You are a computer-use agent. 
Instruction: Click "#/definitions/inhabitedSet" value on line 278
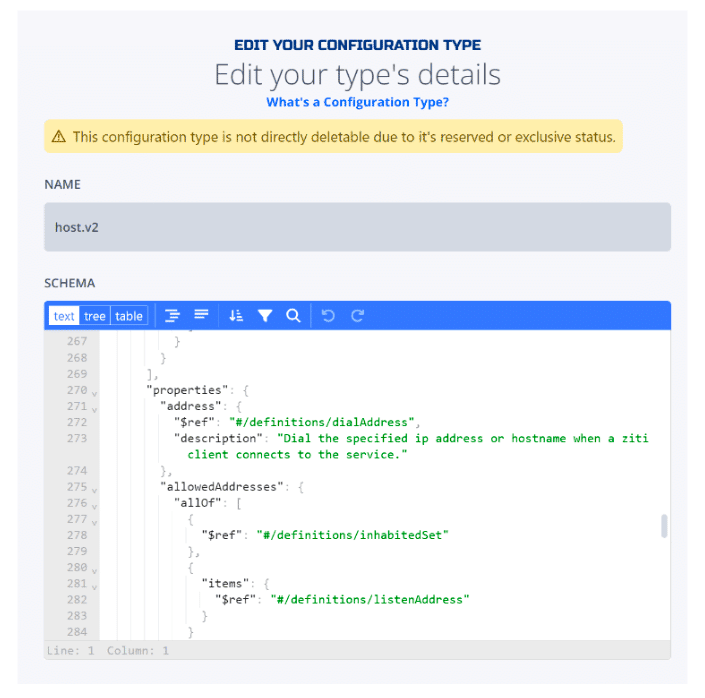tap(352, 535)
